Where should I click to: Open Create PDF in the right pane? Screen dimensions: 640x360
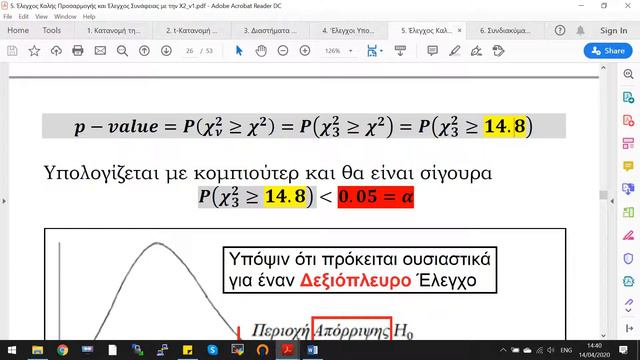[628, 120]
